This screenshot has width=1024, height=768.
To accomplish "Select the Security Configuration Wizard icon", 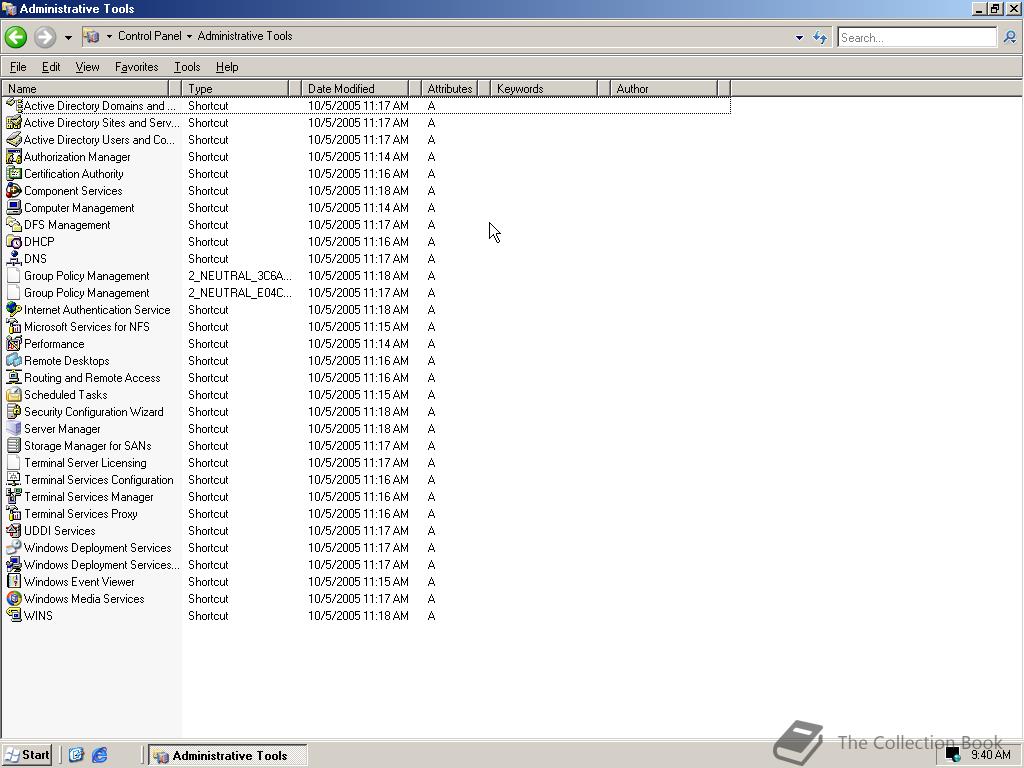I will (x=14, y=411).
